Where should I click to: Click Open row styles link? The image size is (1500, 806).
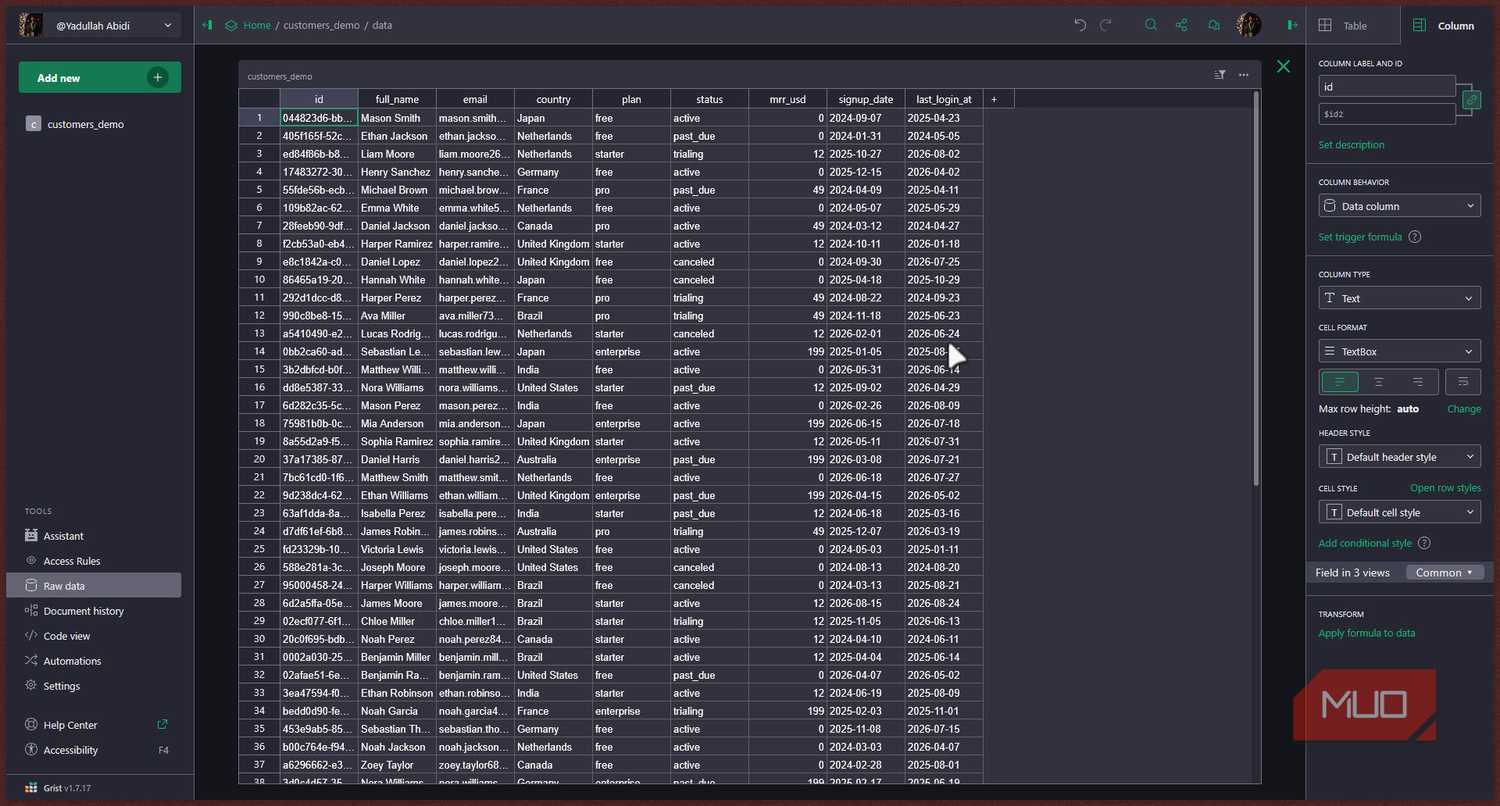click(1445, 488)
